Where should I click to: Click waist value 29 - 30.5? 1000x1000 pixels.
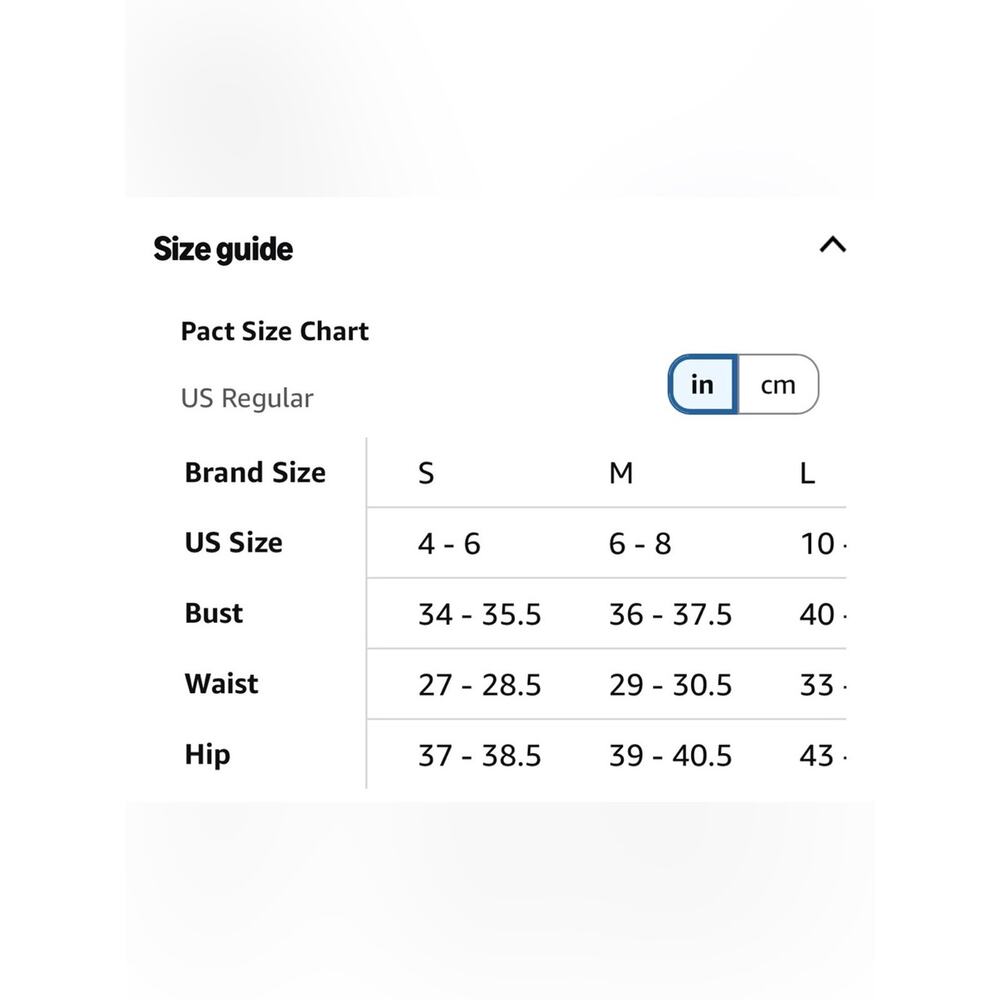coord(670,686)
